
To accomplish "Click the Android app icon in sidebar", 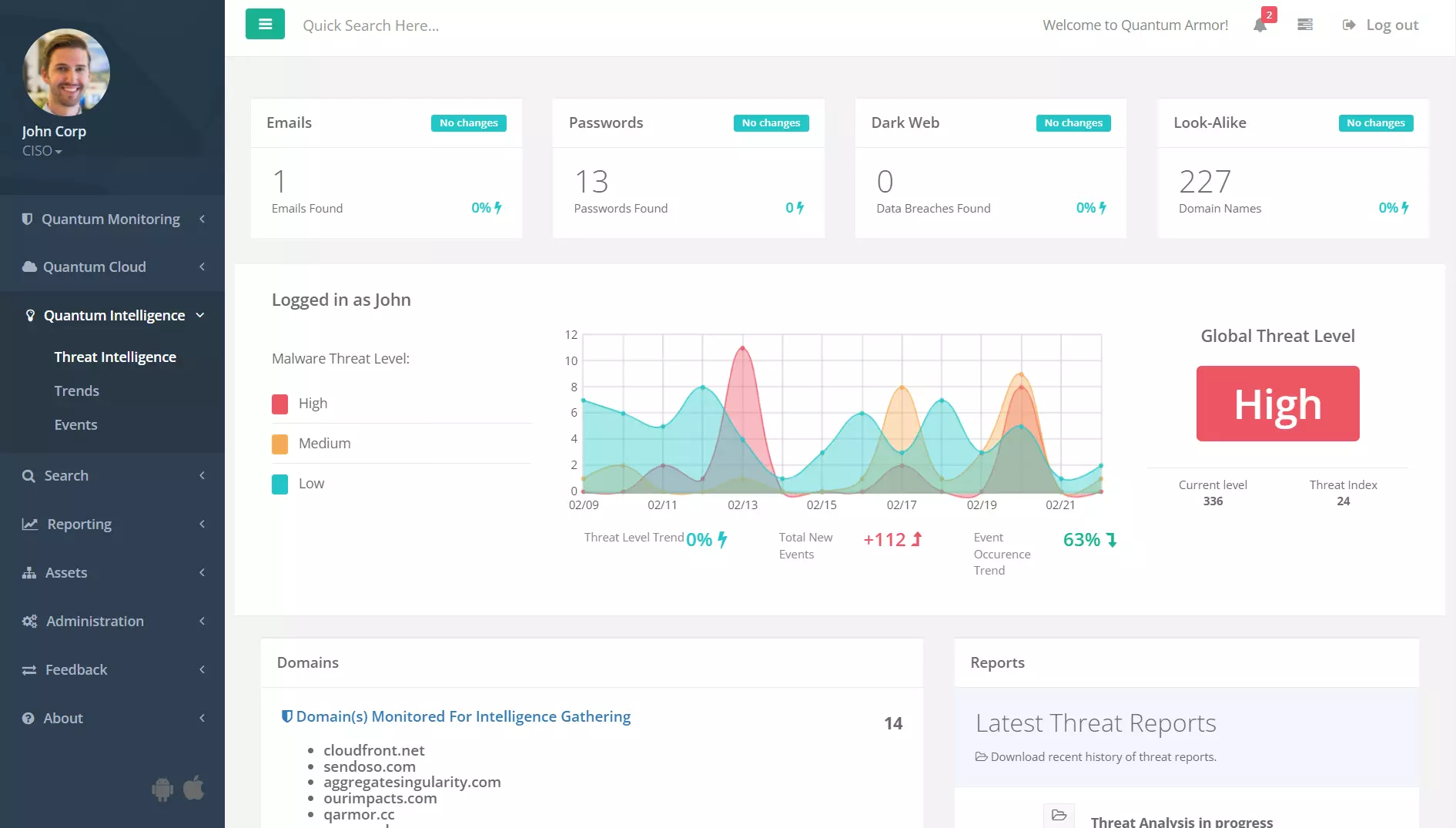I will (162, 789).
